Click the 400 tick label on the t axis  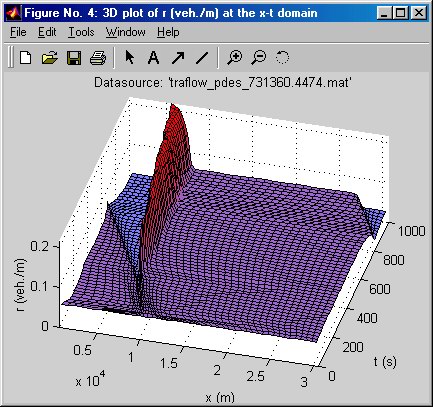tap(367, 318)
